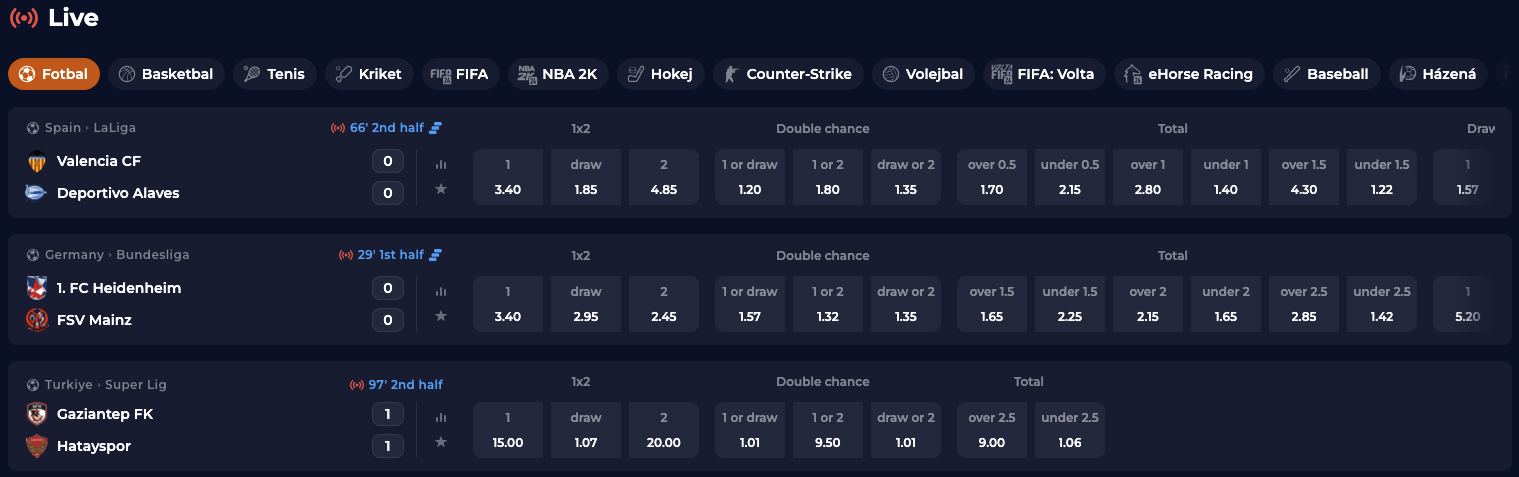Open the eHorse Racing category
The image size is (1519, 477).
pyautogui.click(x=1188, y=74)
